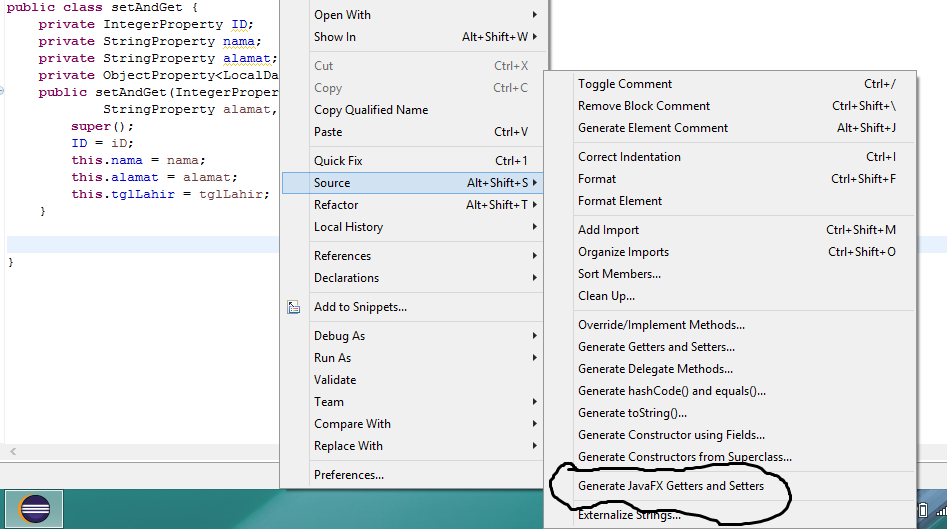Select Paste from the context menu

tap(414, 132)
